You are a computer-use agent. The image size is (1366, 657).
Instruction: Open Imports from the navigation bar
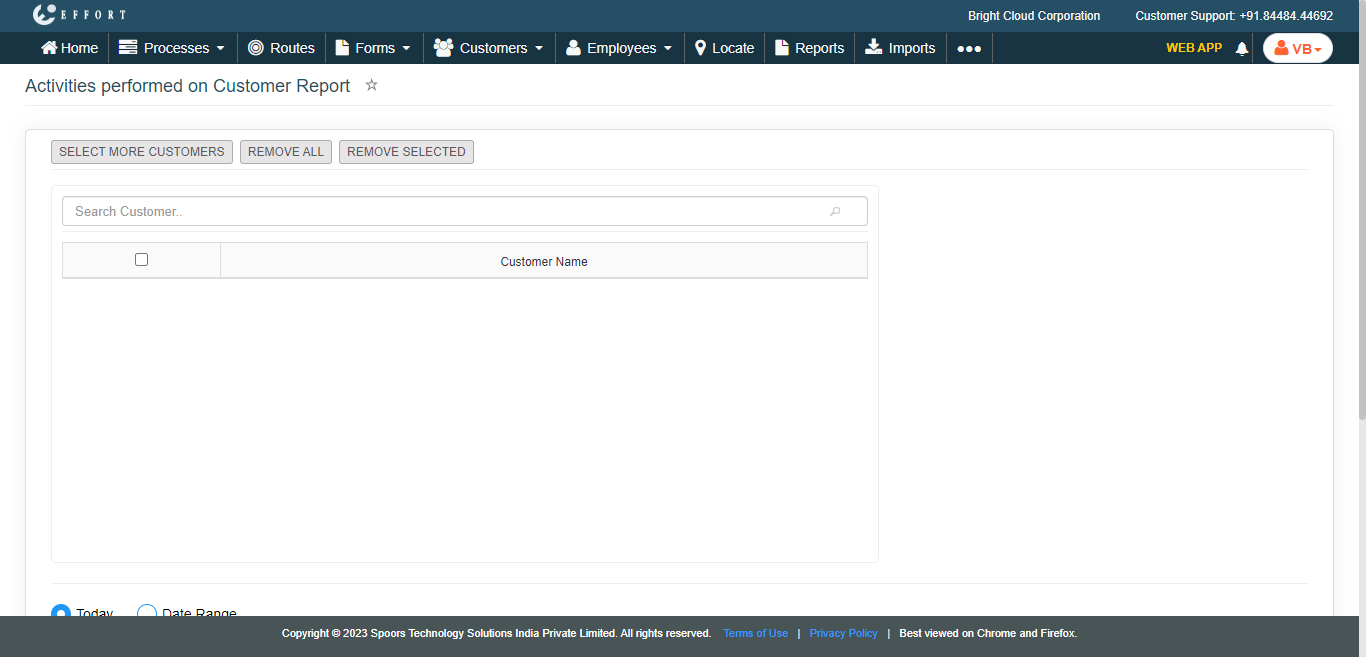coord(900,48)
